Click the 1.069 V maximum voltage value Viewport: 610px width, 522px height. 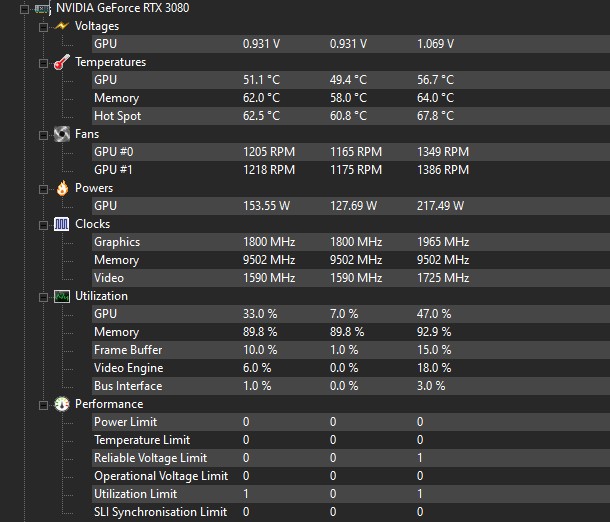tap(435, 44)
